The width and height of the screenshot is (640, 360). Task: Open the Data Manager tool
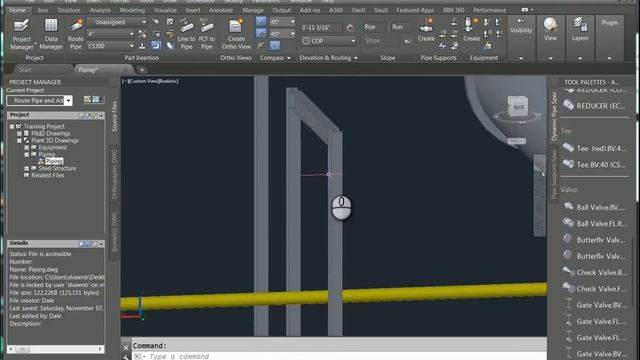point(51,34)
